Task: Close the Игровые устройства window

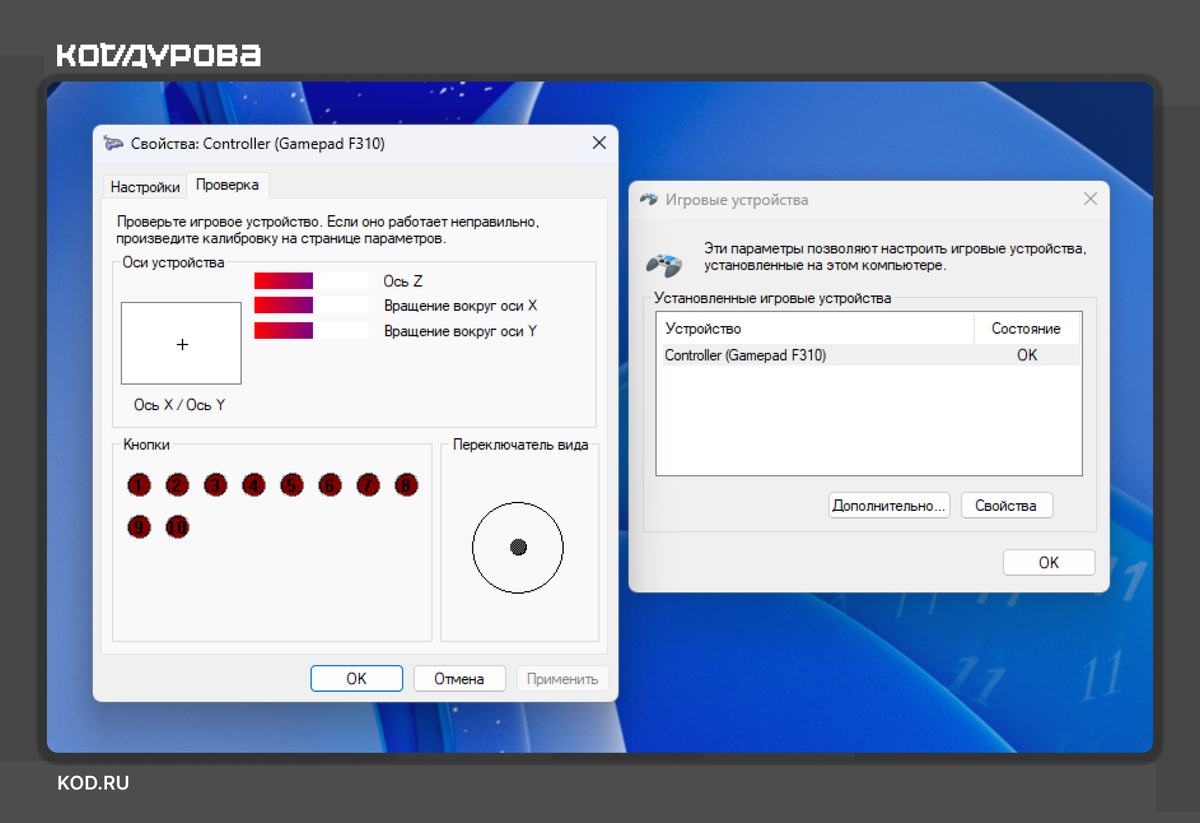Action: (1091, 199)
